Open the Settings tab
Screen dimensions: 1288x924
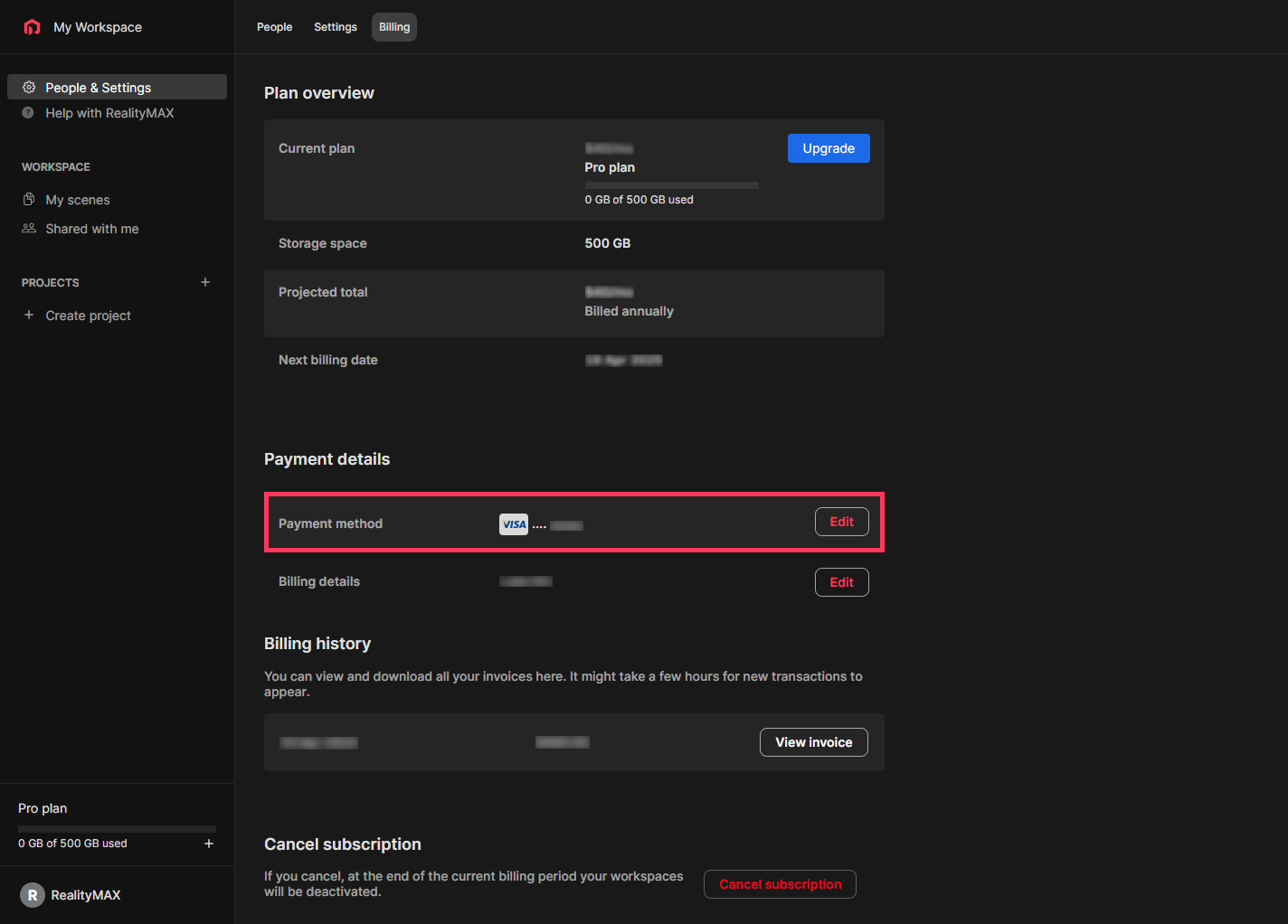tap(336, 26)
